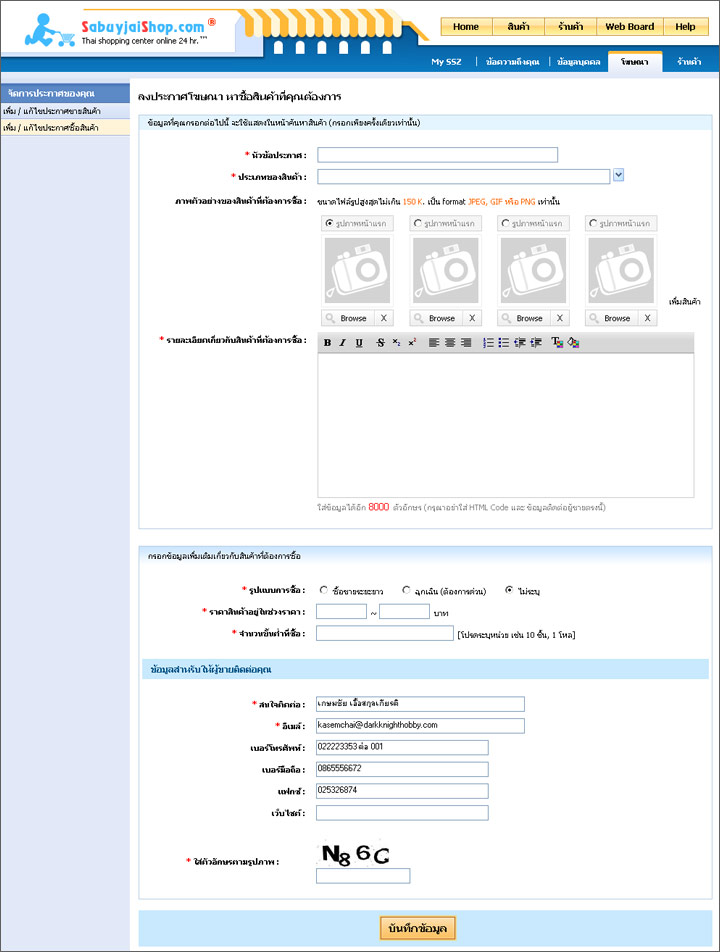
Task: Select the long-term trade radio option
Action: (x=324, y=590)
